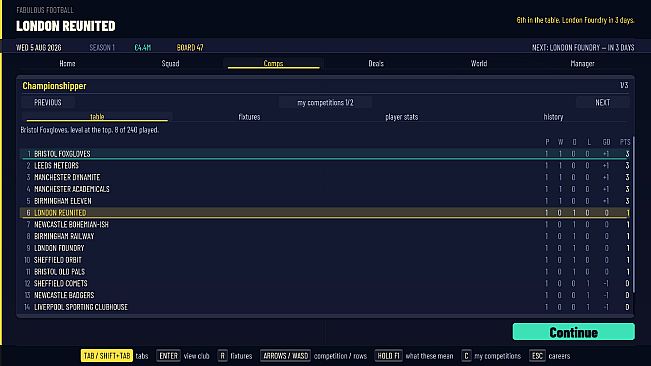The image size is (651, 366).
Task: Click the my competitions 1/2 button
Action: click(x=325, y=102)
